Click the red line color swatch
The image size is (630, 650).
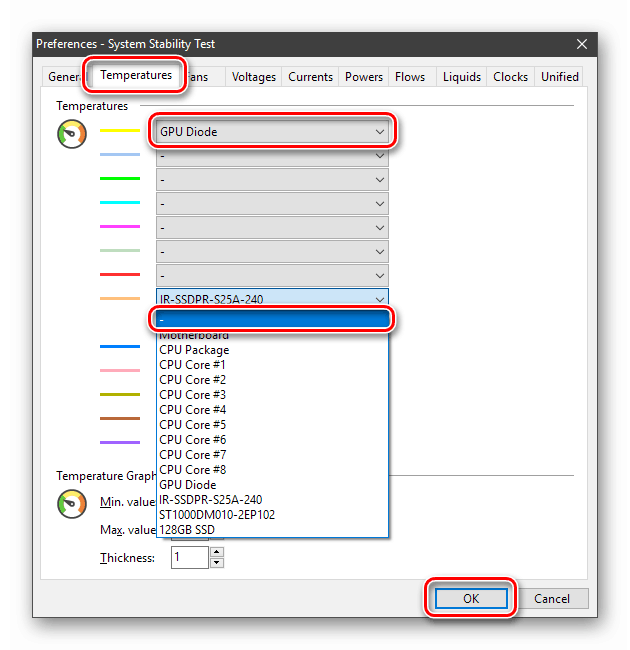(x=120, y=274)
